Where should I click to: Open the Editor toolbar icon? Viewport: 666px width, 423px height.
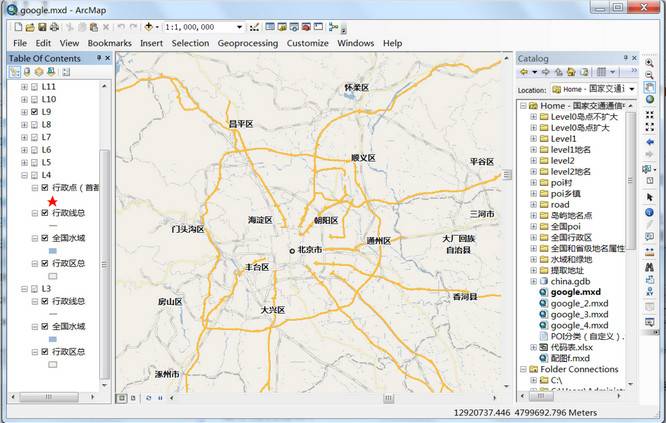pos(254,27)
